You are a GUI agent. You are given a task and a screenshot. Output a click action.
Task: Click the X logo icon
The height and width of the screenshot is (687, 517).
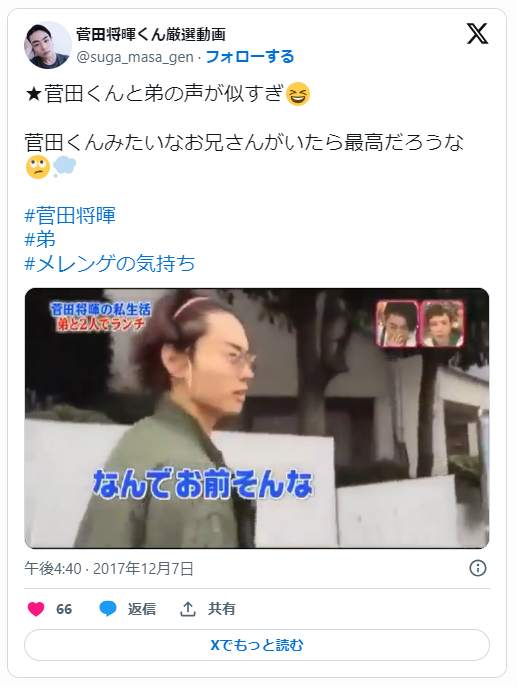click(478, 34)
